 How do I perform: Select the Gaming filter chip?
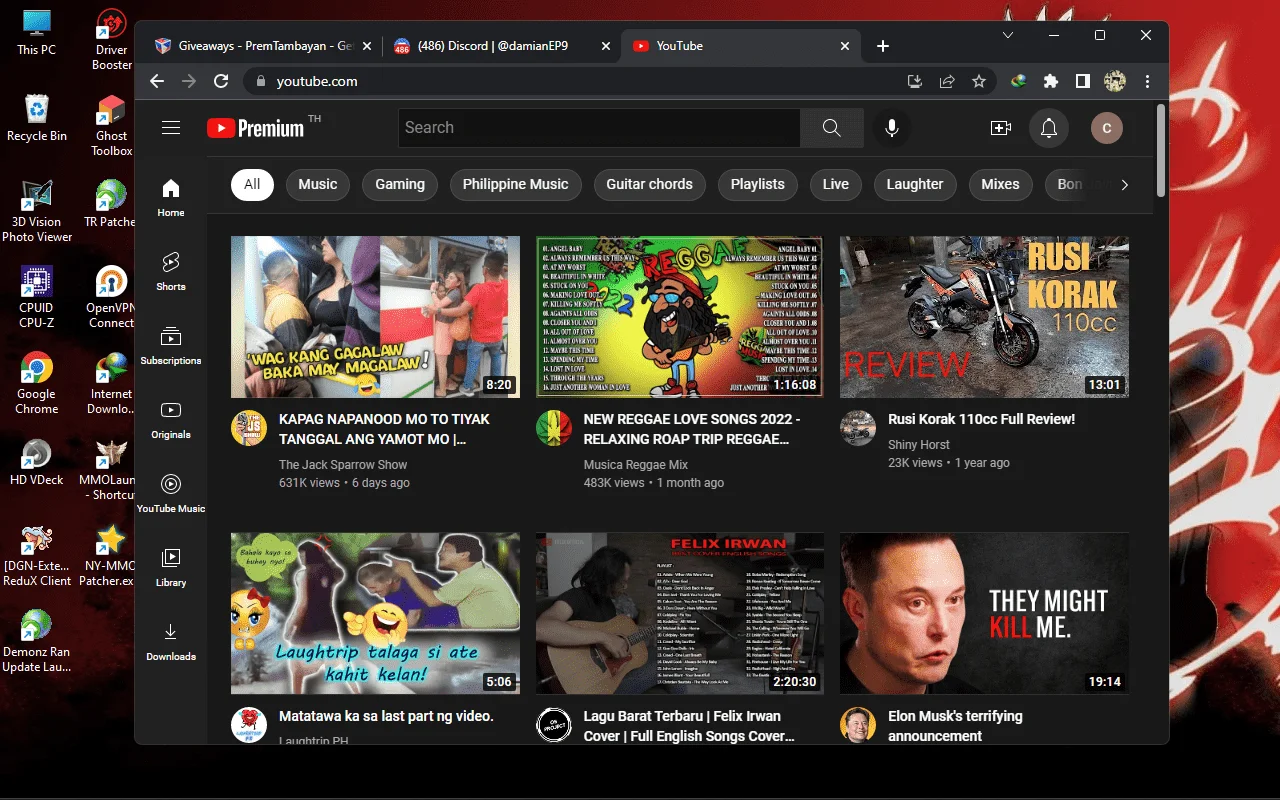[400, 184]
